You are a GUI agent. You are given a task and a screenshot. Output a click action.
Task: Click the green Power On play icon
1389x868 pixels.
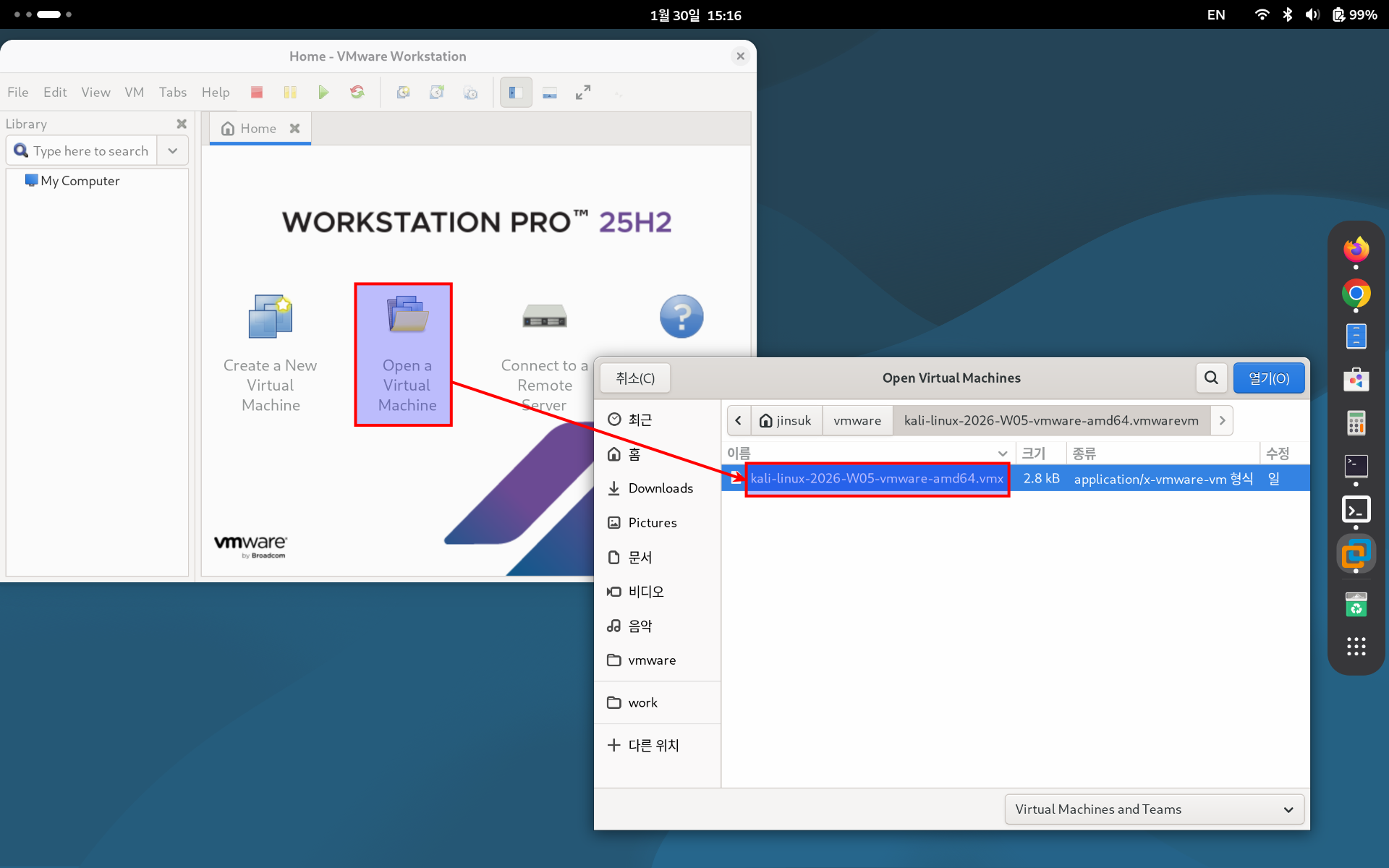(323, 92)
